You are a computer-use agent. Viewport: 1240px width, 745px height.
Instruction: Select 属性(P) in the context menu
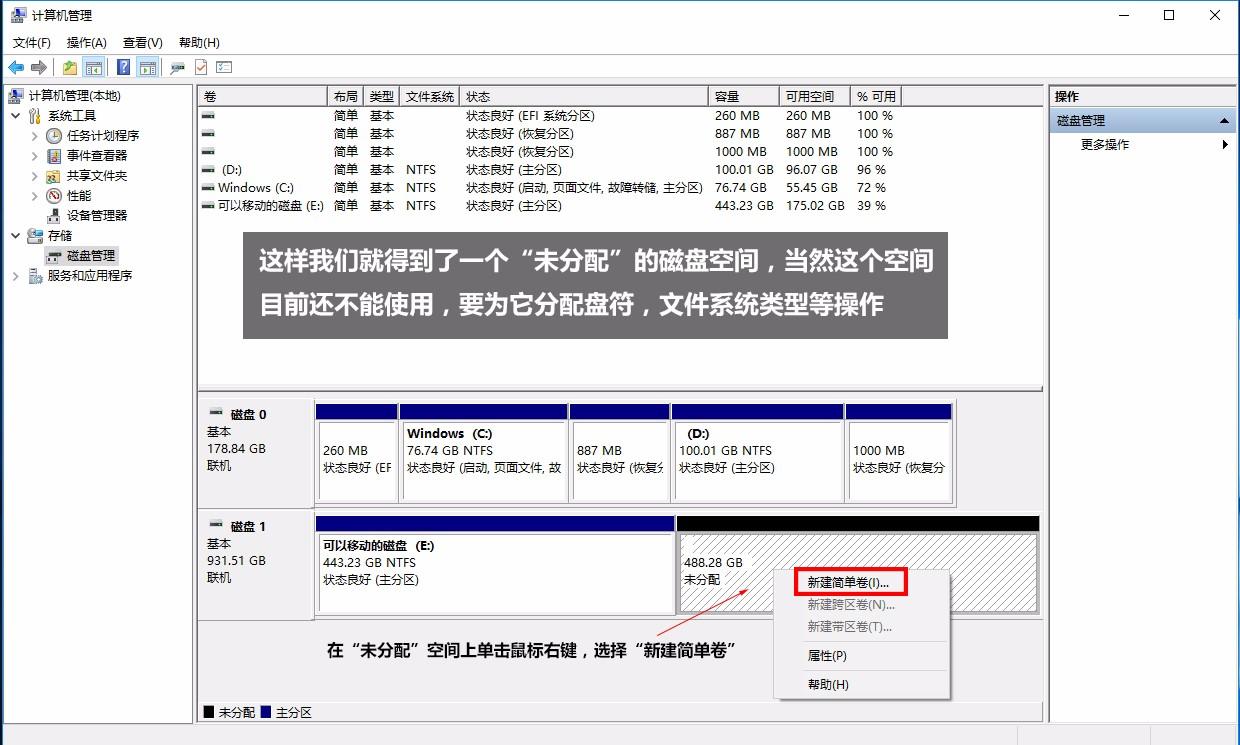pyautogui.click(x=827, y=654)
